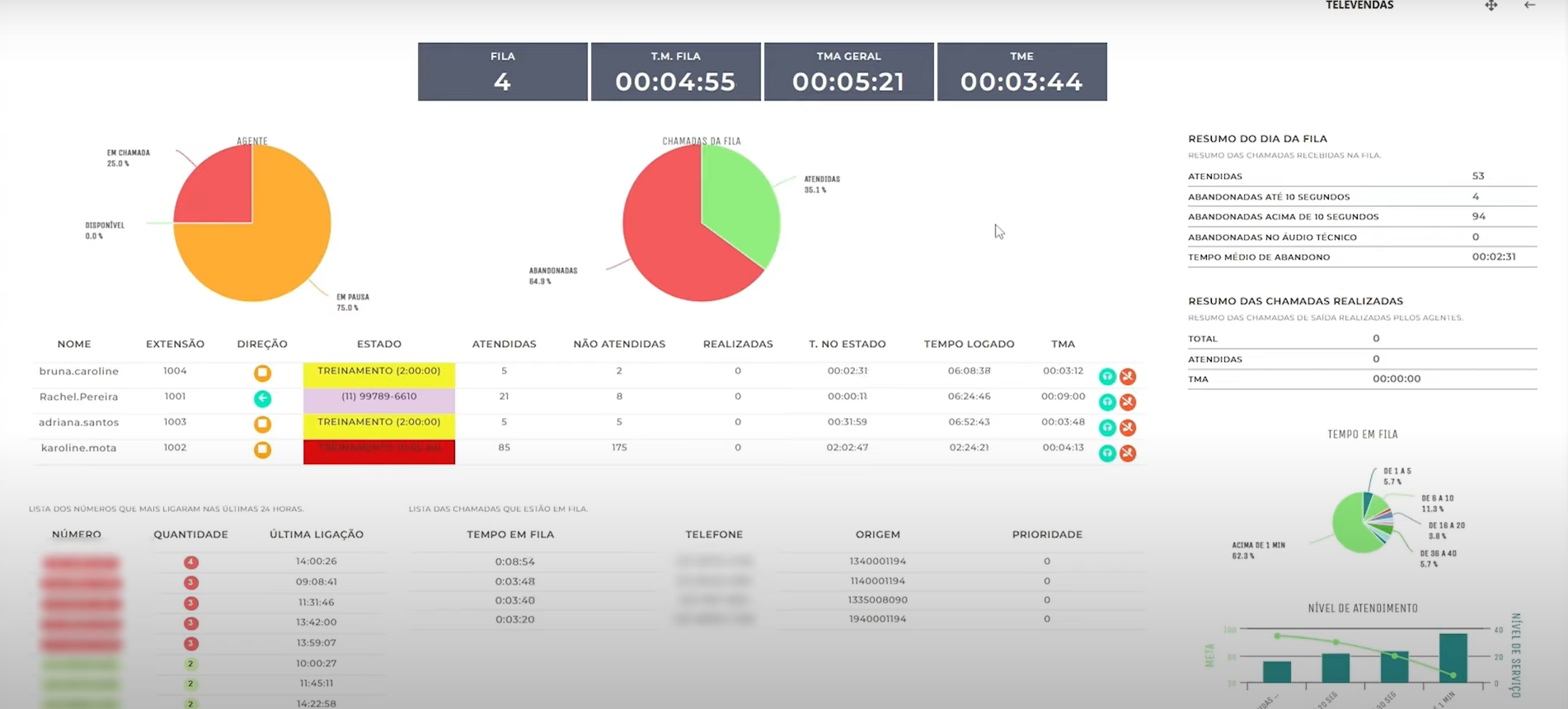Viewport: 1568px width, 709px height.
Task: Click the red quantity badge showing 4
Action: (x=190, y=562)
